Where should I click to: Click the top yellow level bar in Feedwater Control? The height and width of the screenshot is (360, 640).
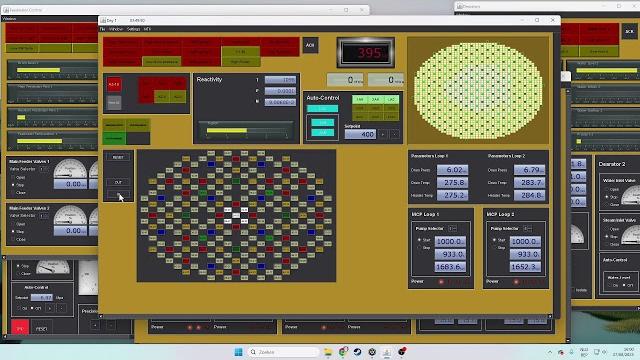(38, 70)
